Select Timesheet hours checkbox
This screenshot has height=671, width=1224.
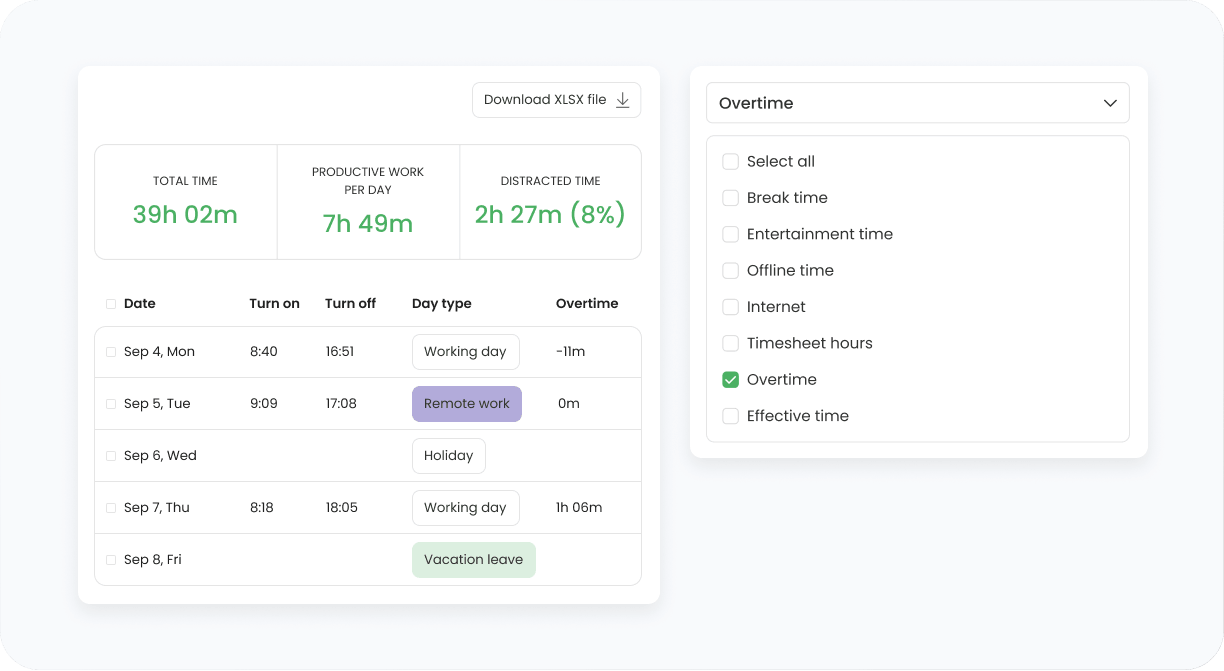click(731, 343)
